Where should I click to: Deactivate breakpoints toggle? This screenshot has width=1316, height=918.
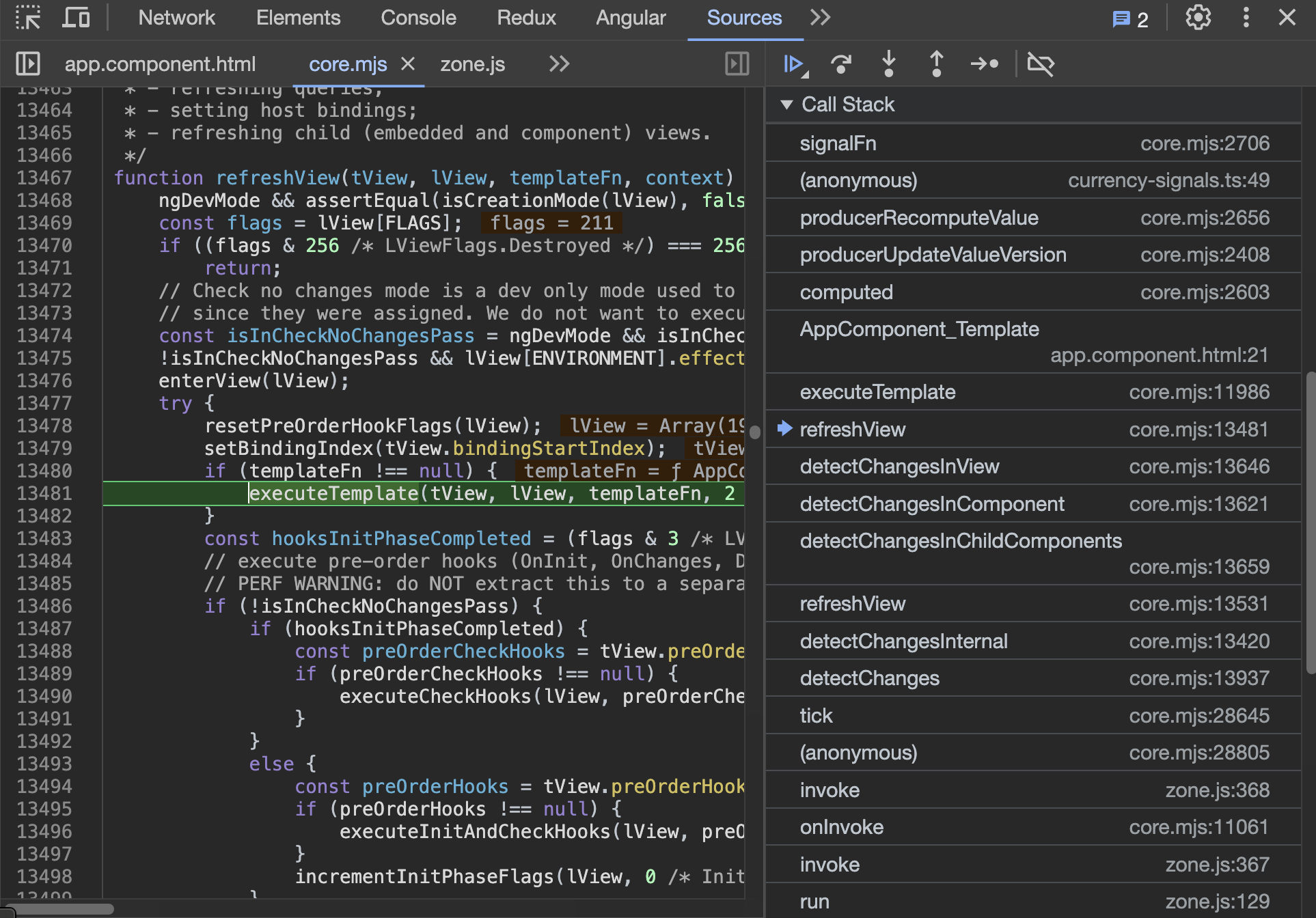[1041, 64]
